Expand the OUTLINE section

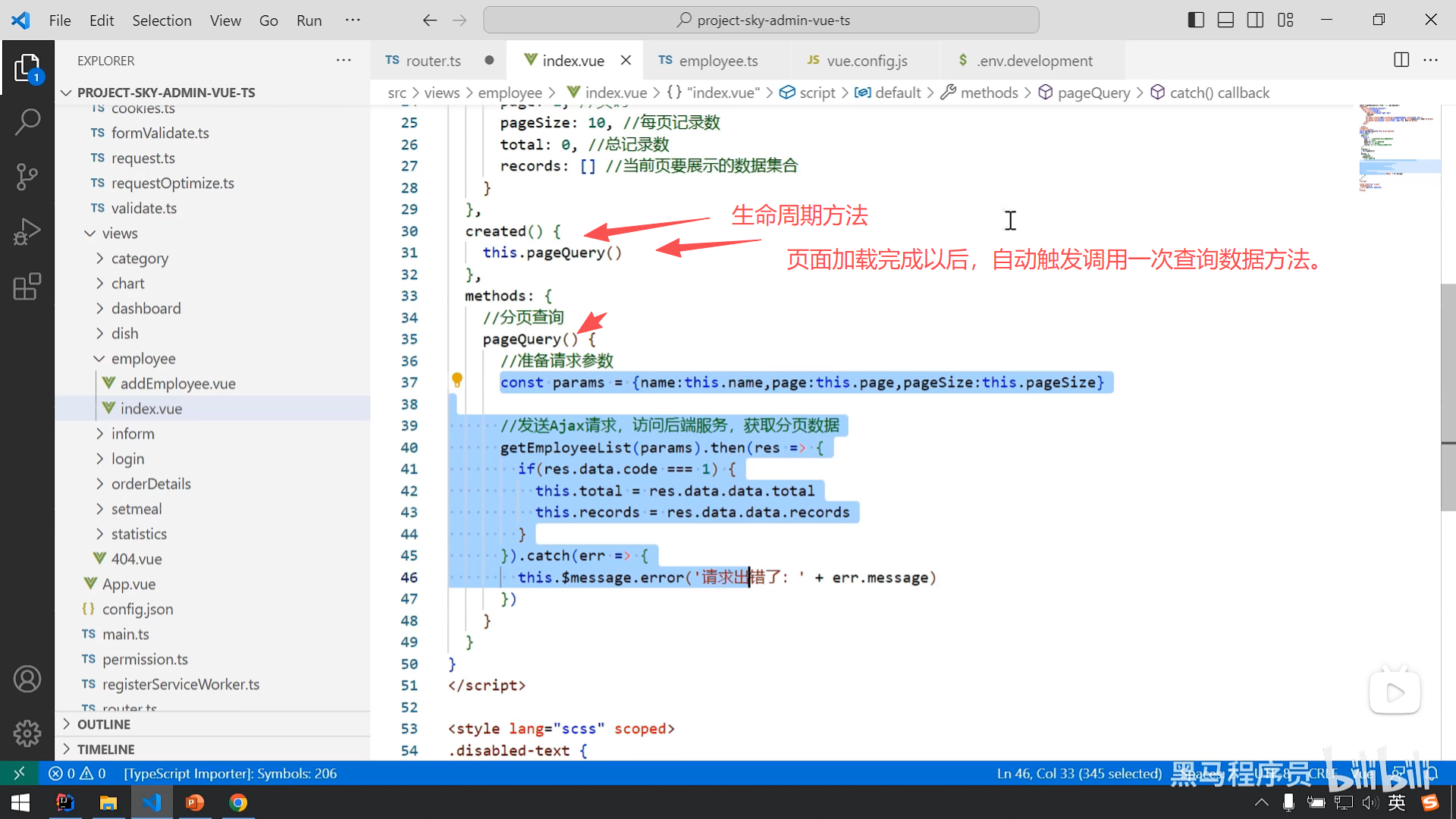tap(104, 724)
